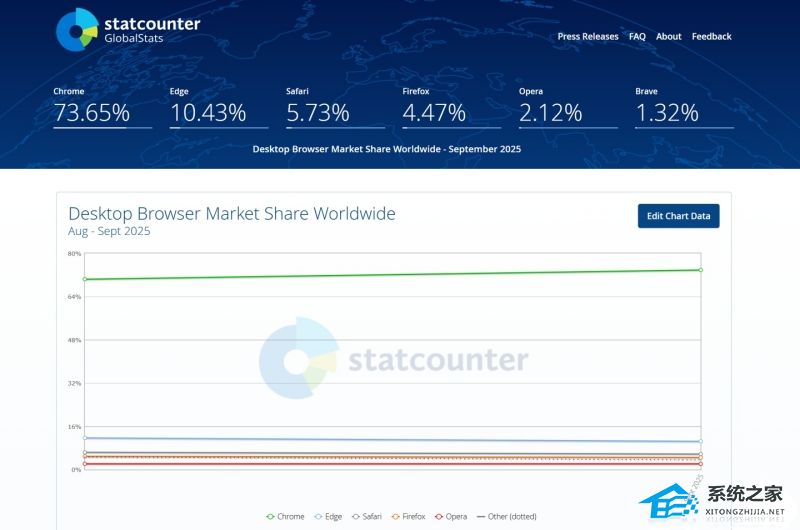
Task: Click the statcounter GlobalStats logo
Action: coord(128,30)
